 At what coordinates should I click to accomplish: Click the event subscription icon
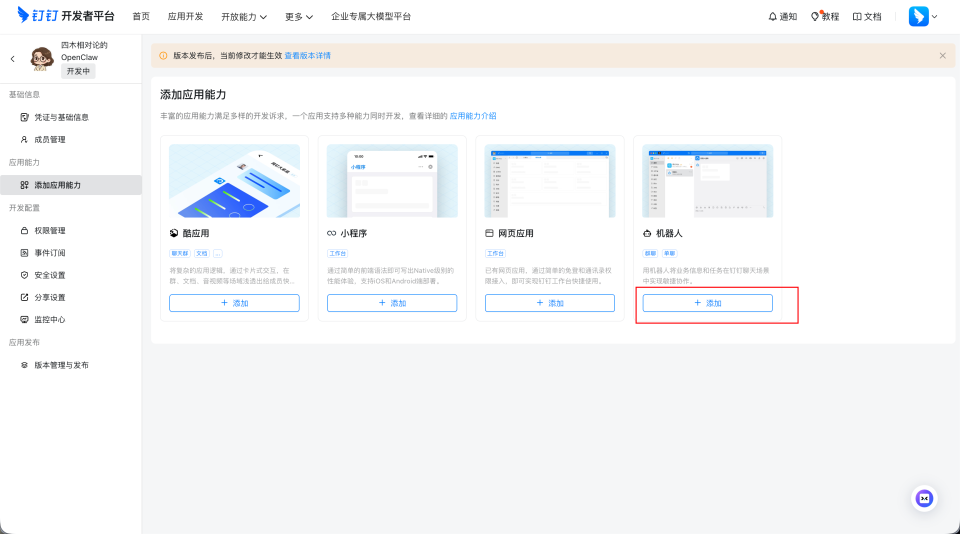[24, 253]
